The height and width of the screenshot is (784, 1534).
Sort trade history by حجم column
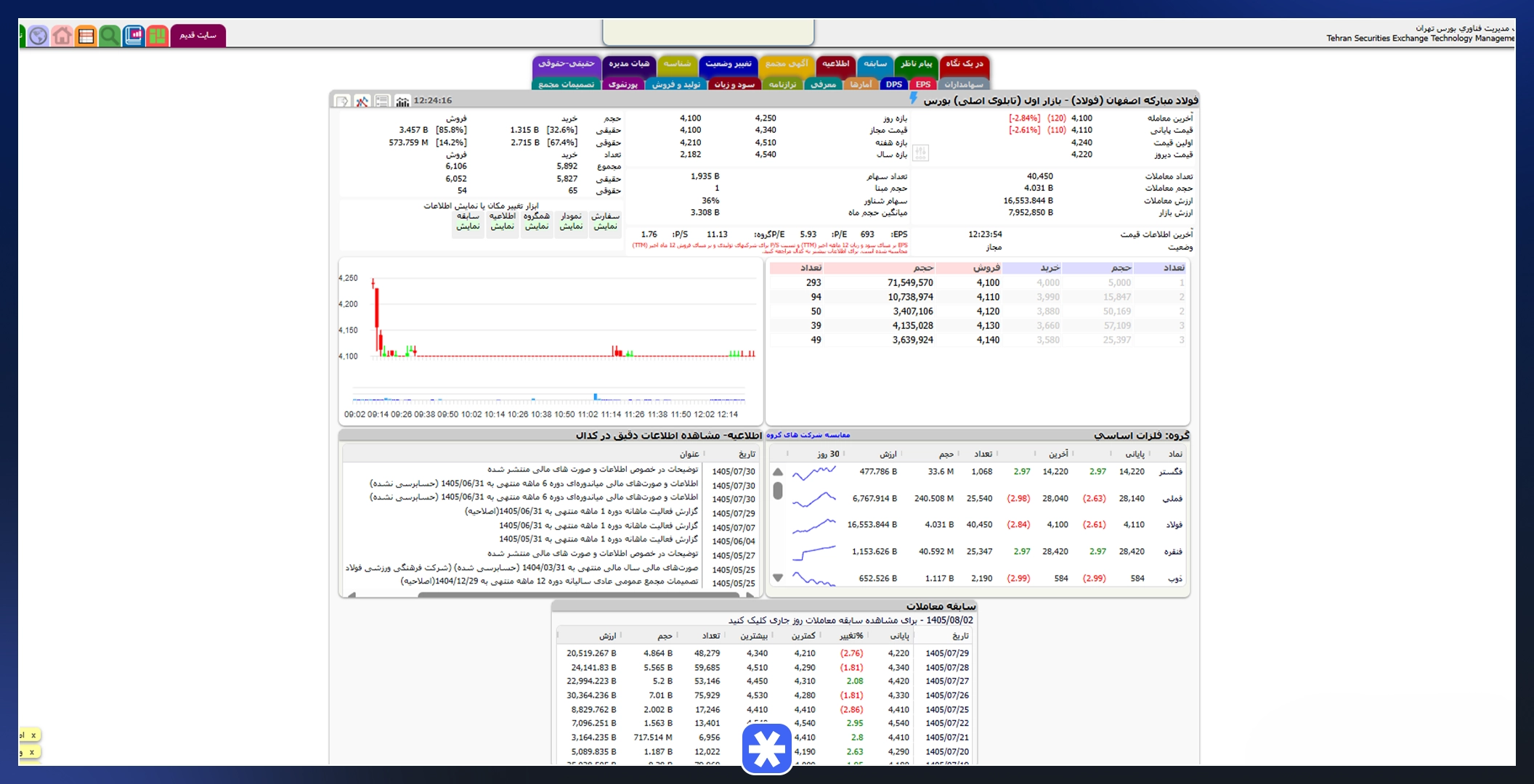tap(665, 636)
